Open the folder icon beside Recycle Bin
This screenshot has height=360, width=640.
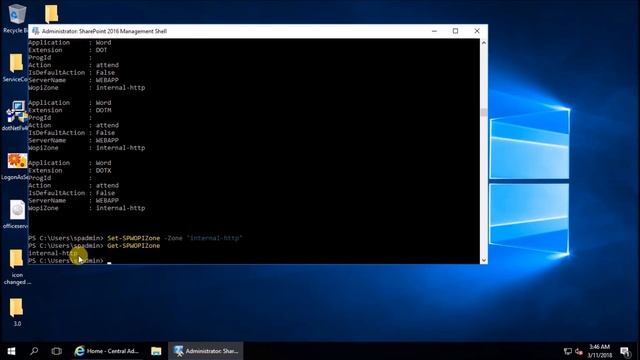[x=51, y=14]
